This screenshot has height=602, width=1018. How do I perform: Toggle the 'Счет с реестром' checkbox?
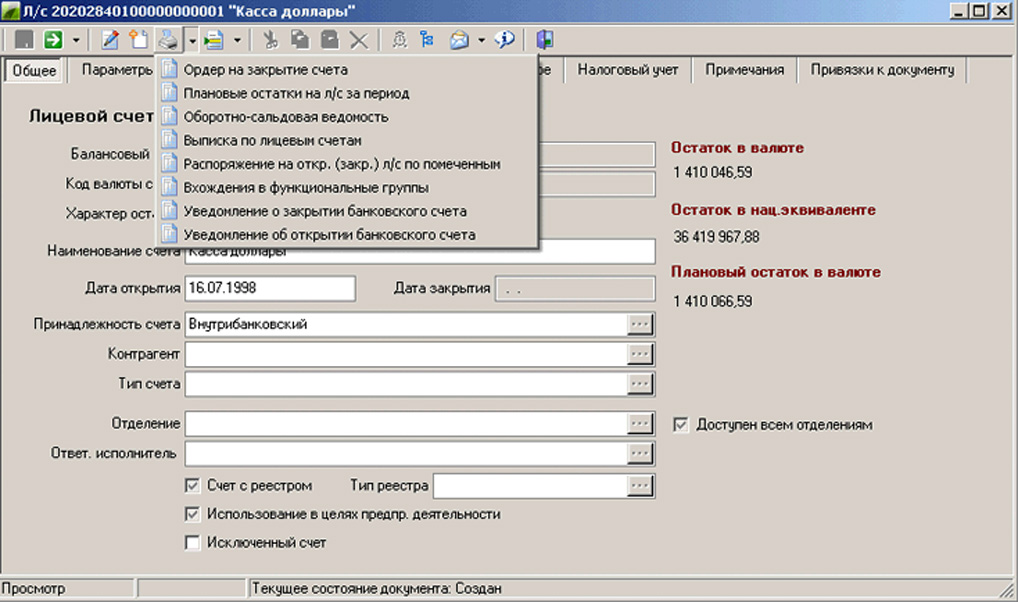(x=193, y=486)
